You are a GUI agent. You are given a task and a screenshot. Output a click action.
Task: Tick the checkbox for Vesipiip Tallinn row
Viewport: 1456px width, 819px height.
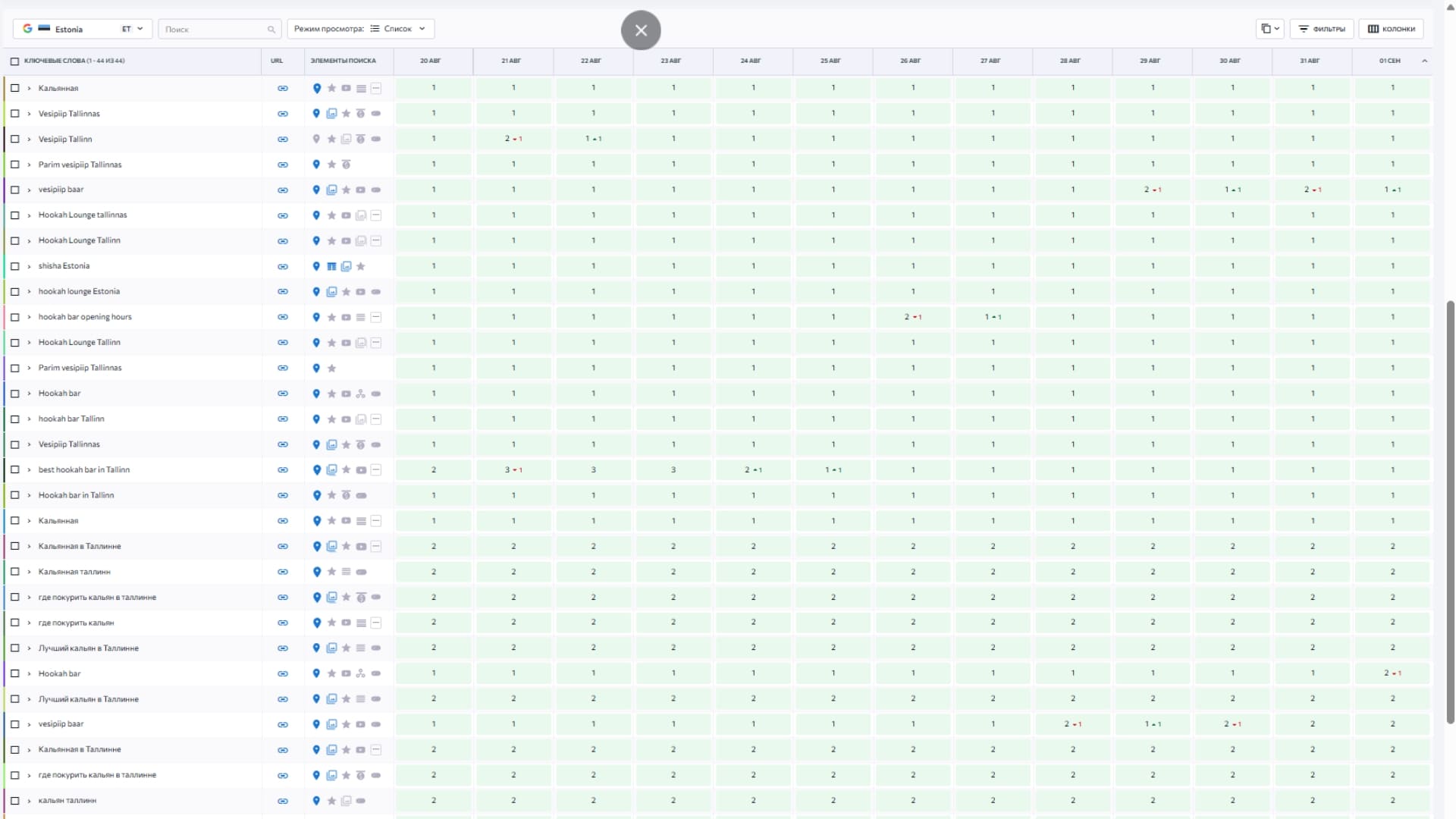(14, 140)
